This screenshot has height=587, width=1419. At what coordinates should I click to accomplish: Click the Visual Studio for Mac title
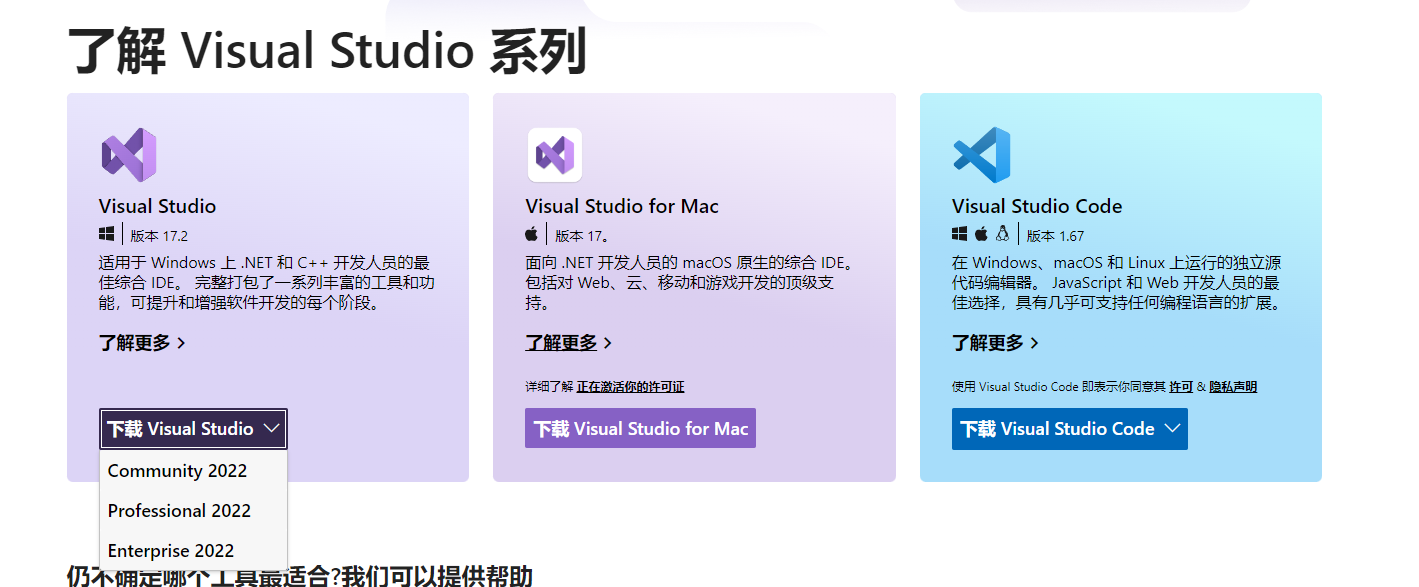tap(622, 206)
